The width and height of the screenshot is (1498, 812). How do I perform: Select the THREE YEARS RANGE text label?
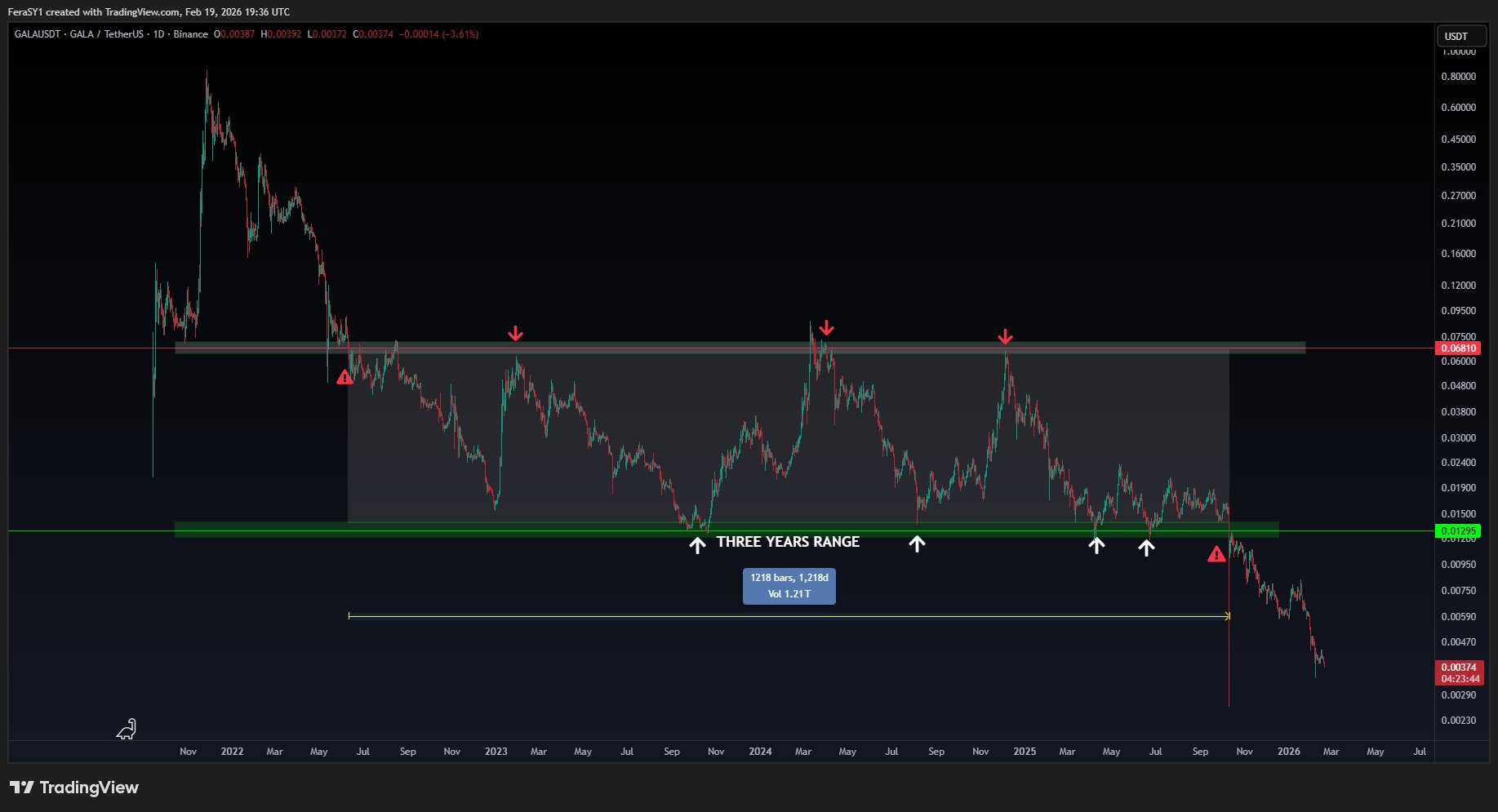coord(788,542)
